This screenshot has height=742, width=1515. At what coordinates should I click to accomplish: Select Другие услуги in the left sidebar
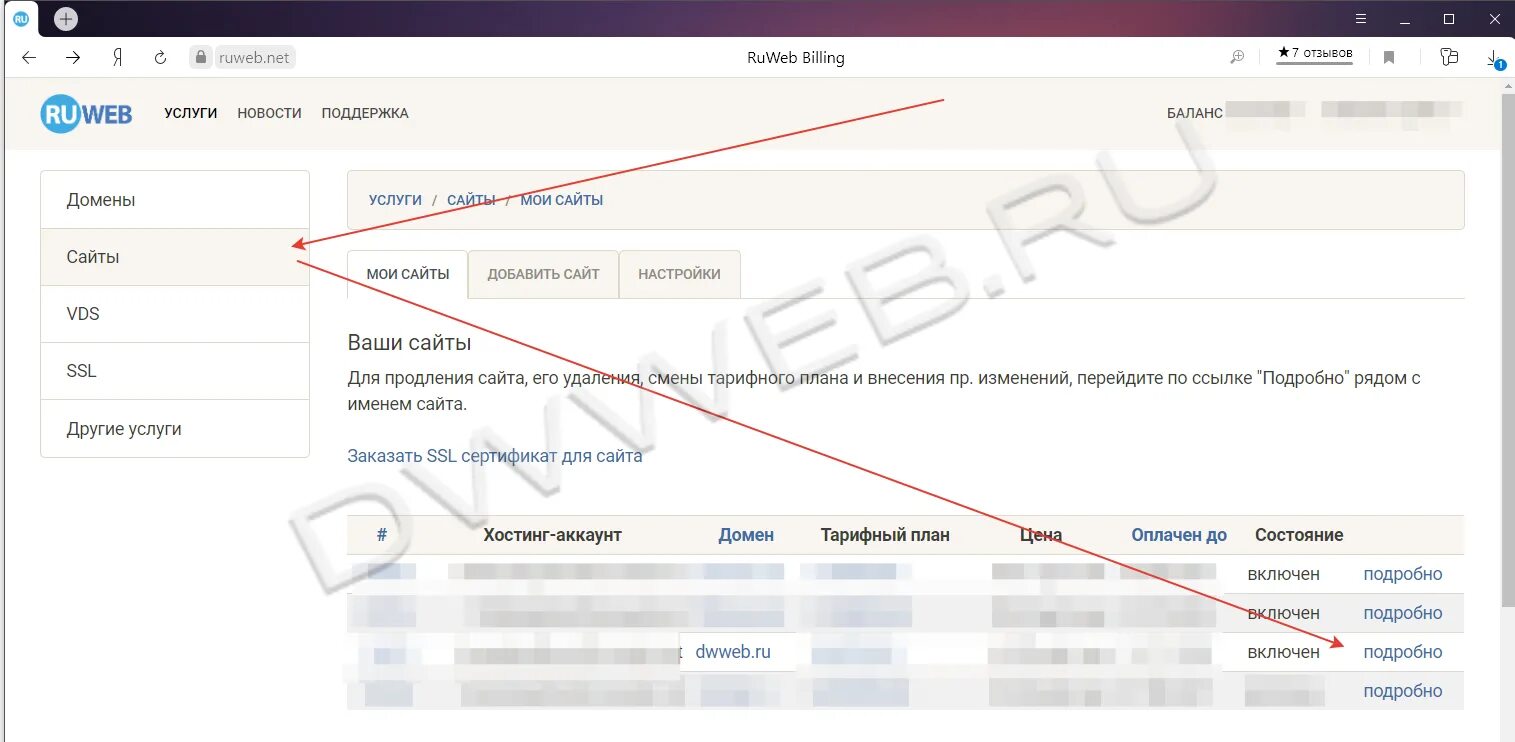[175, 429]
